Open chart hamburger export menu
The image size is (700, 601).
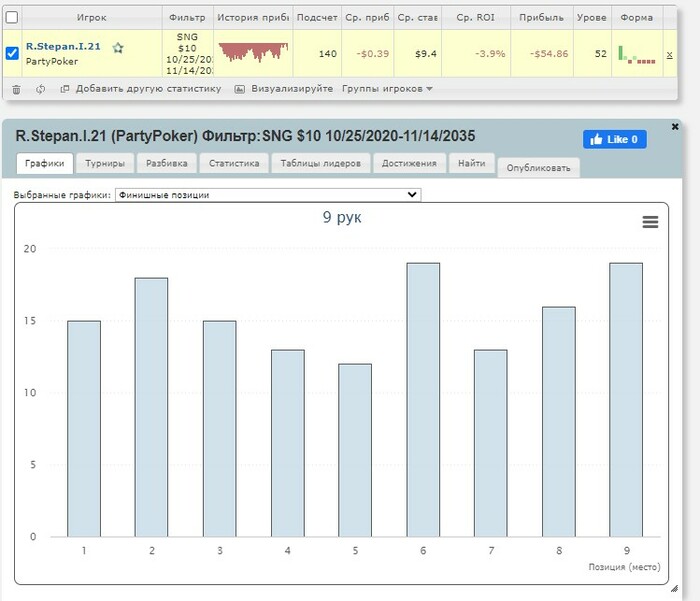[x=650, y=221]
